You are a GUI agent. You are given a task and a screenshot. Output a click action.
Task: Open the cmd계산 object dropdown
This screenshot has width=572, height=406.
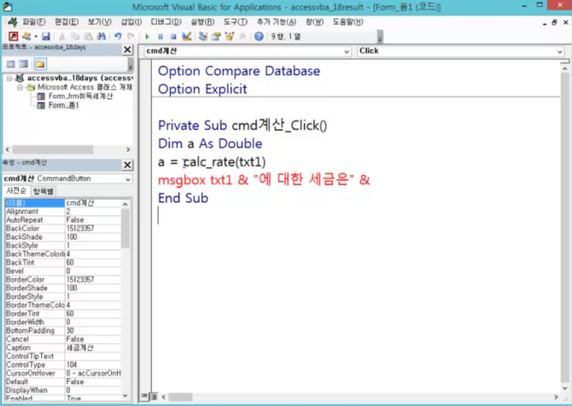click(347, 51)
